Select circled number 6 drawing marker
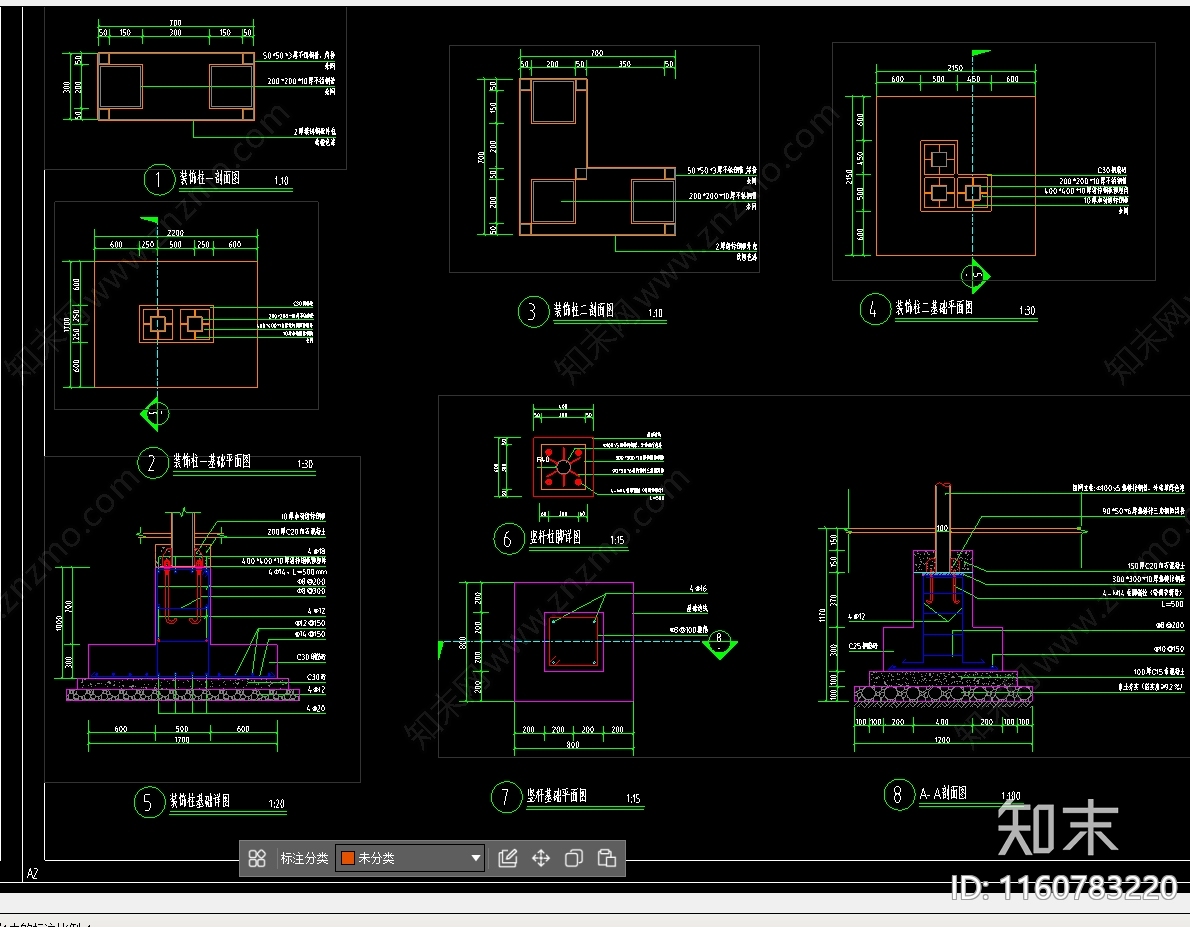 508,540
